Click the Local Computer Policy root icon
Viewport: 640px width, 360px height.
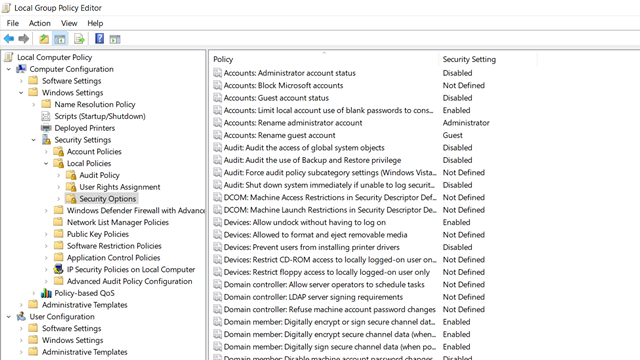[x=9, y=57]
